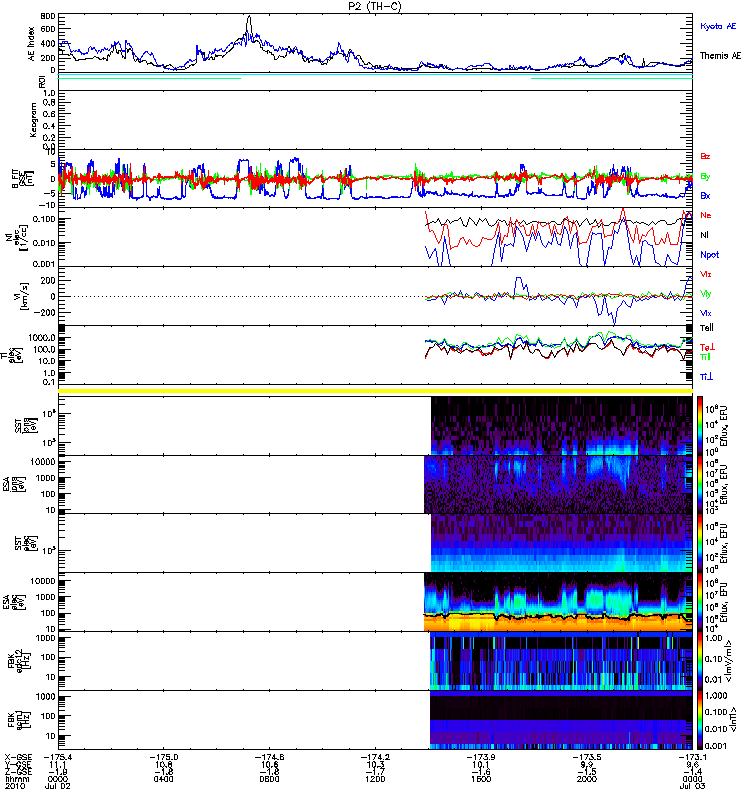750x800 pixels.
Task: Click the -174.2 X-GSE value
Action: coord(375,758)
